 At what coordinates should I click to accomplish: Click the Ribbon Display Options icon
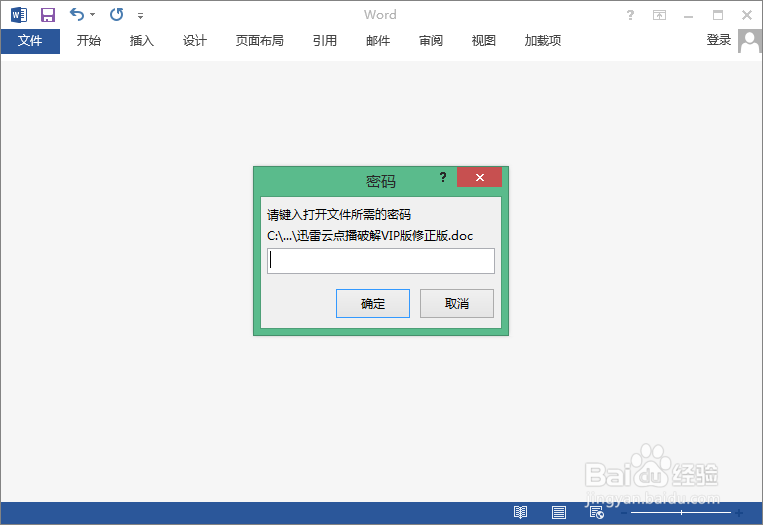659,15
